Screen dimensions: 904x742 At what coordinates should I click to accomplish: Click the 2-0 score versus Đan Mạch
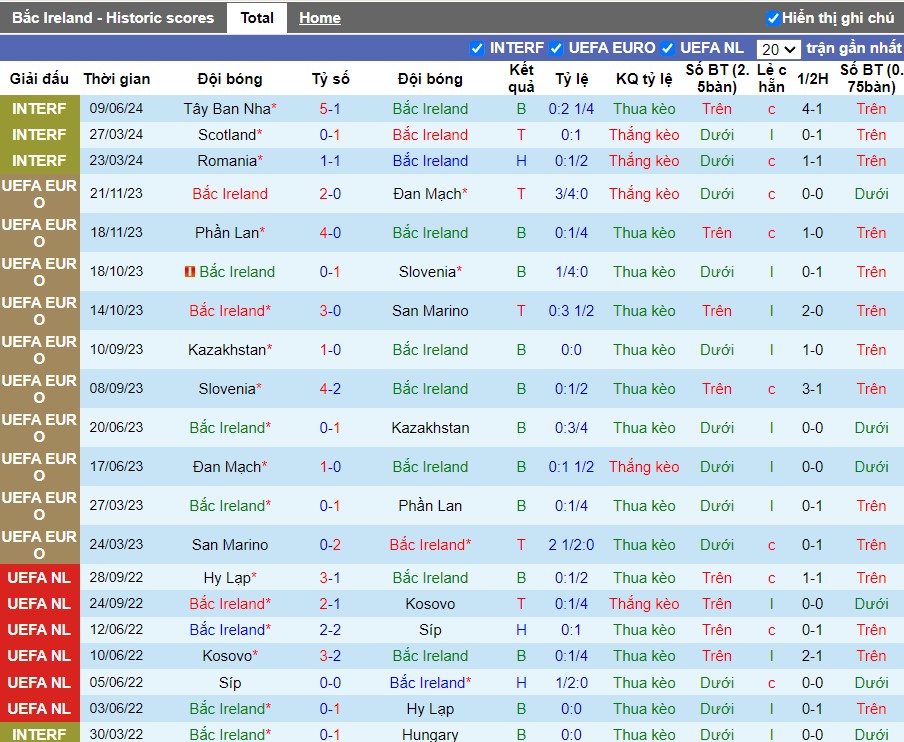point(330,193)
